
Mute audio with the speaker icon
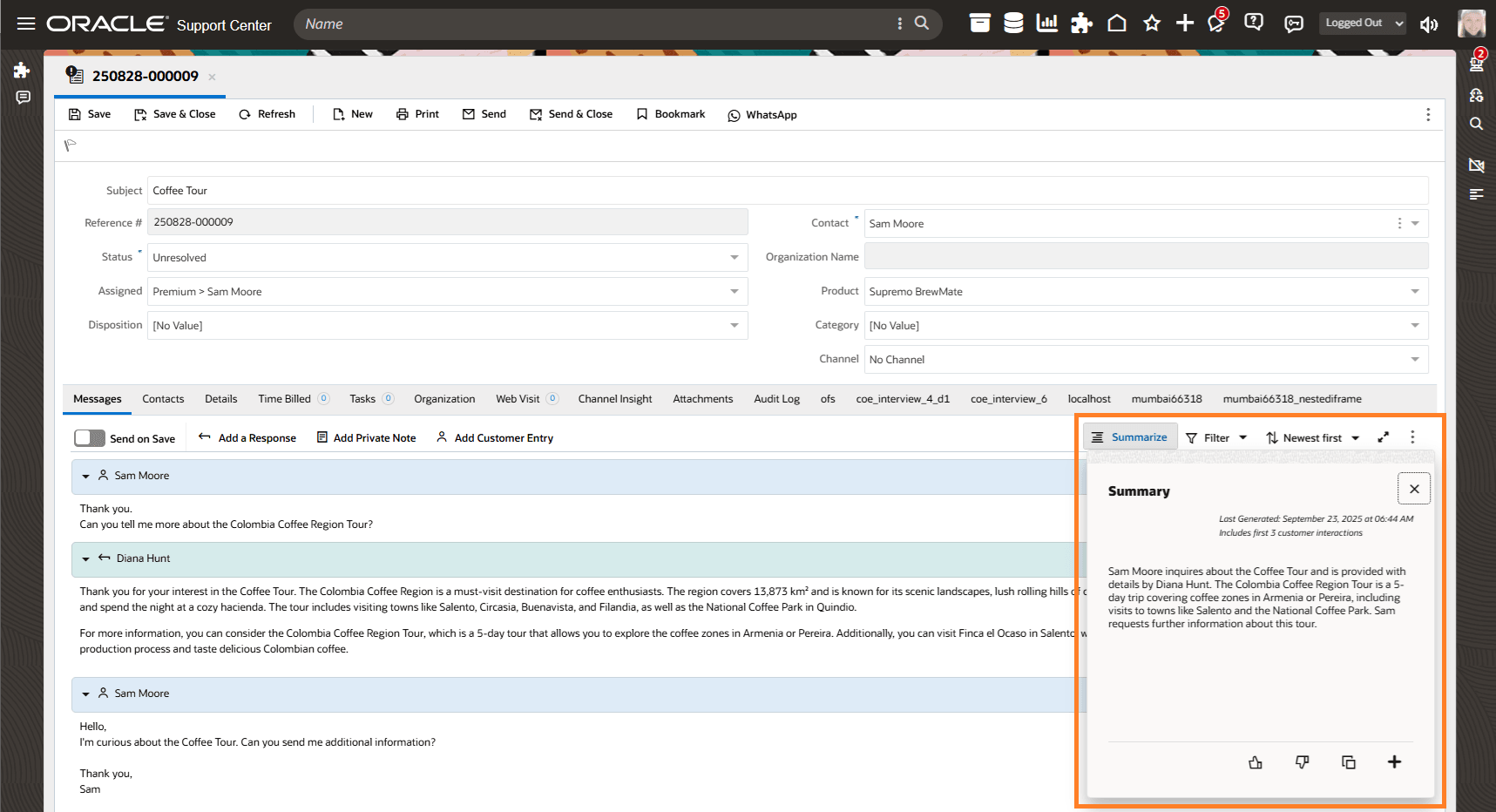1429,25
